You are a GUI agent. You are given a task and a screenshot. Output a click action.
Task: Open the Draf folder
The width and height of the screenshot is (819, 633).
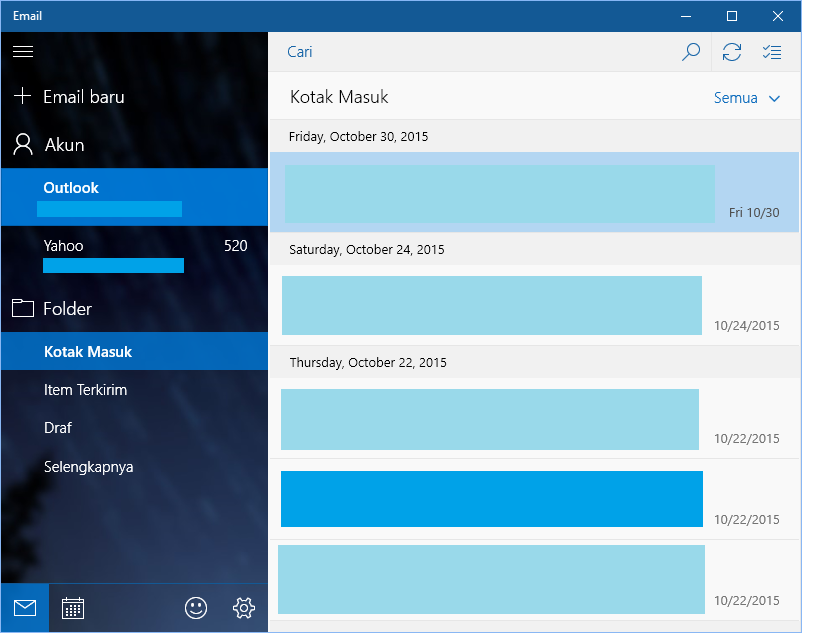(58, 428)
